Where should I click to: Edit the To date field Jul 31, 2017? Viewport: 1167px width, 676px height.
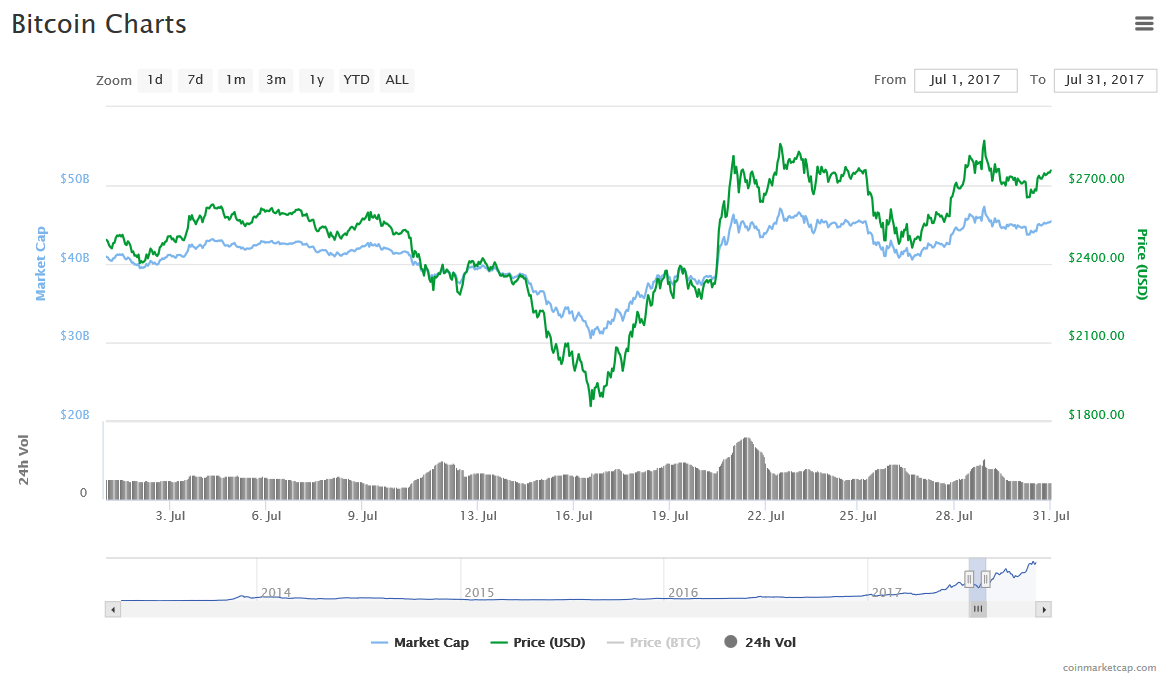[x=1105, y=80]
